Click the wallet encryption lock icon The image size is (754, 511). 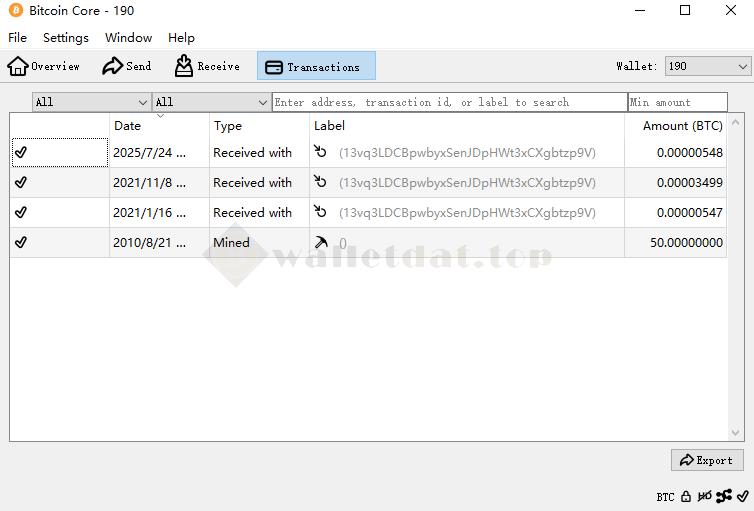click(686, 496)
